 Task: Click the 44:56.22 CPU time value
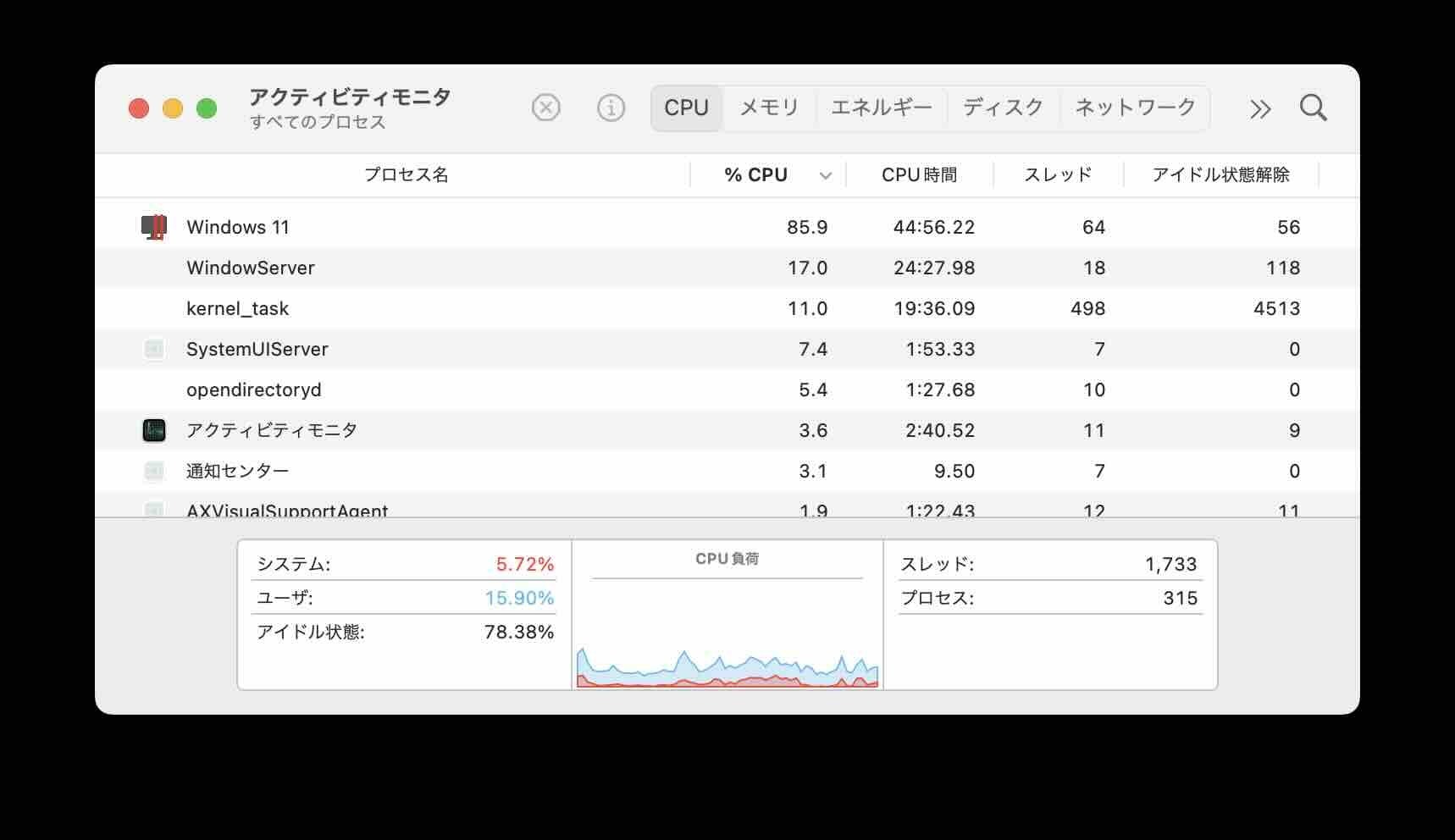click(x=933, y=227)
